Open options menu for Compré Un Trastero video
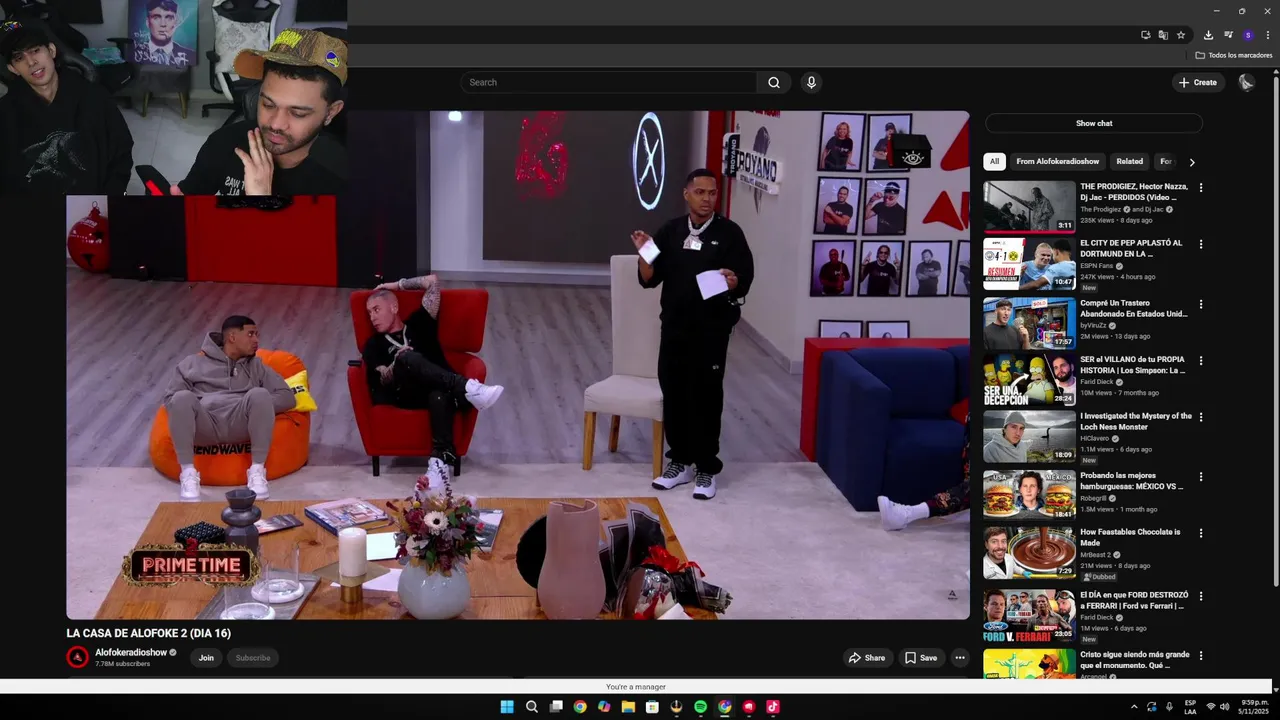The image size is (1280, 720). 1201,304
